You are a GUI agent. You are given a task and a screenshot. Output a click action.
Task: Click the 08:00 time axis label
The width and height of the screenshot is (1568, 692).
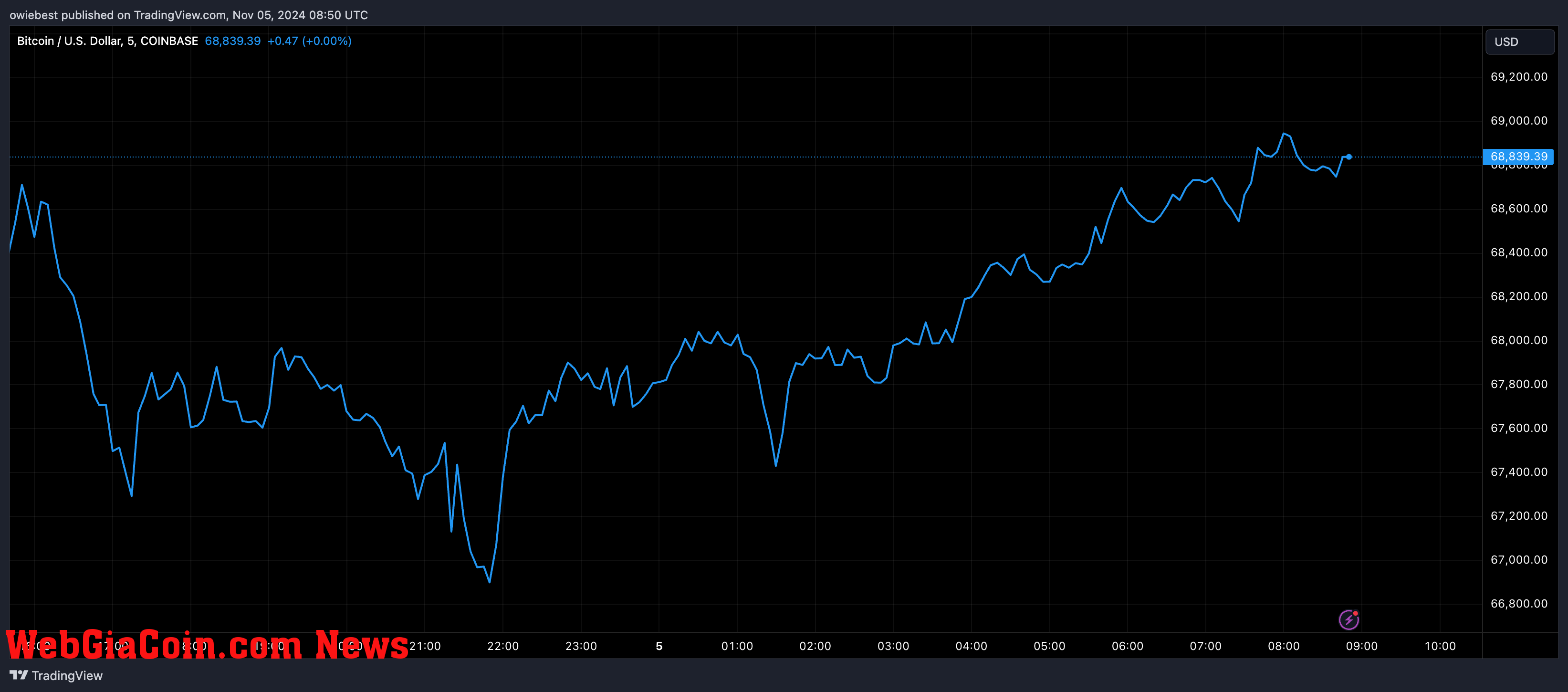pos(1284,646)
